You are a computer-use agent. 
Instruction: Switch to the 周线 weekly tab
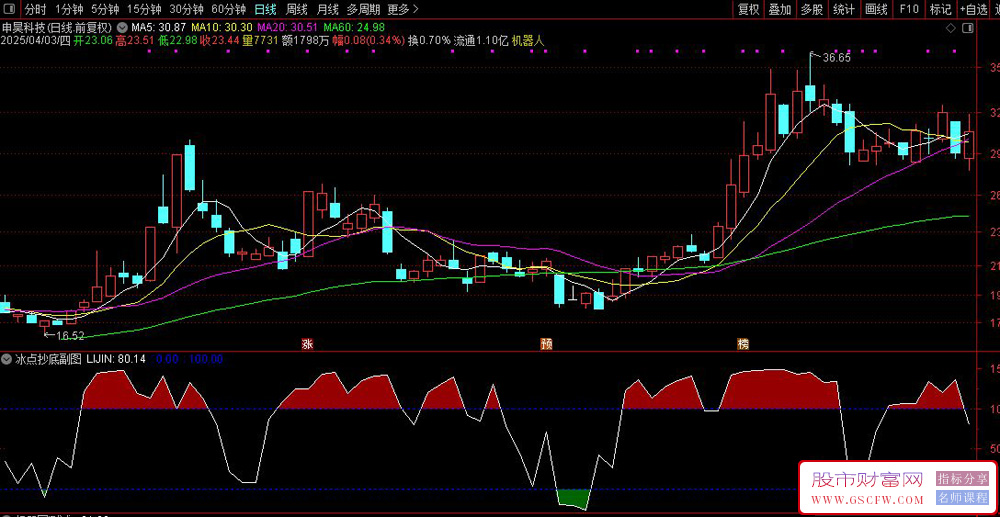pos(296,9)
